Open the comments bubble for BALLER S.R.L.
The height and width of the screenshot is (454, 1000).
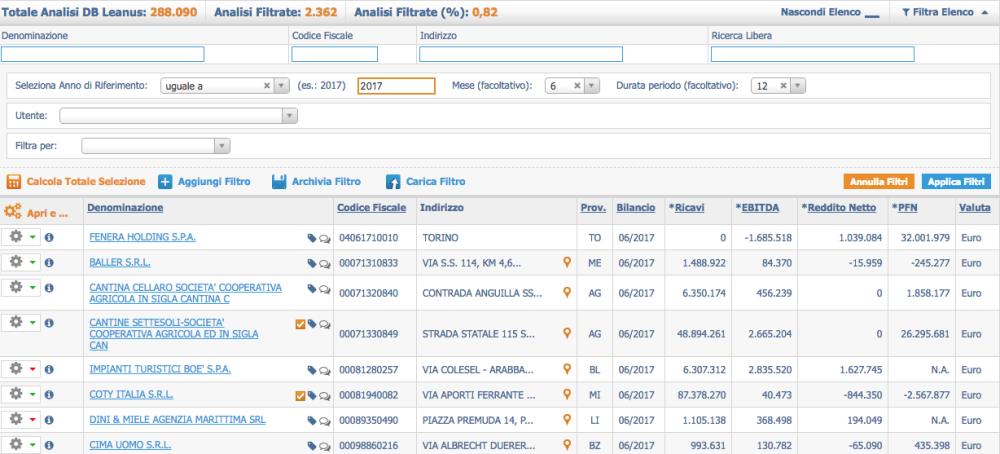tap(325, 264)
